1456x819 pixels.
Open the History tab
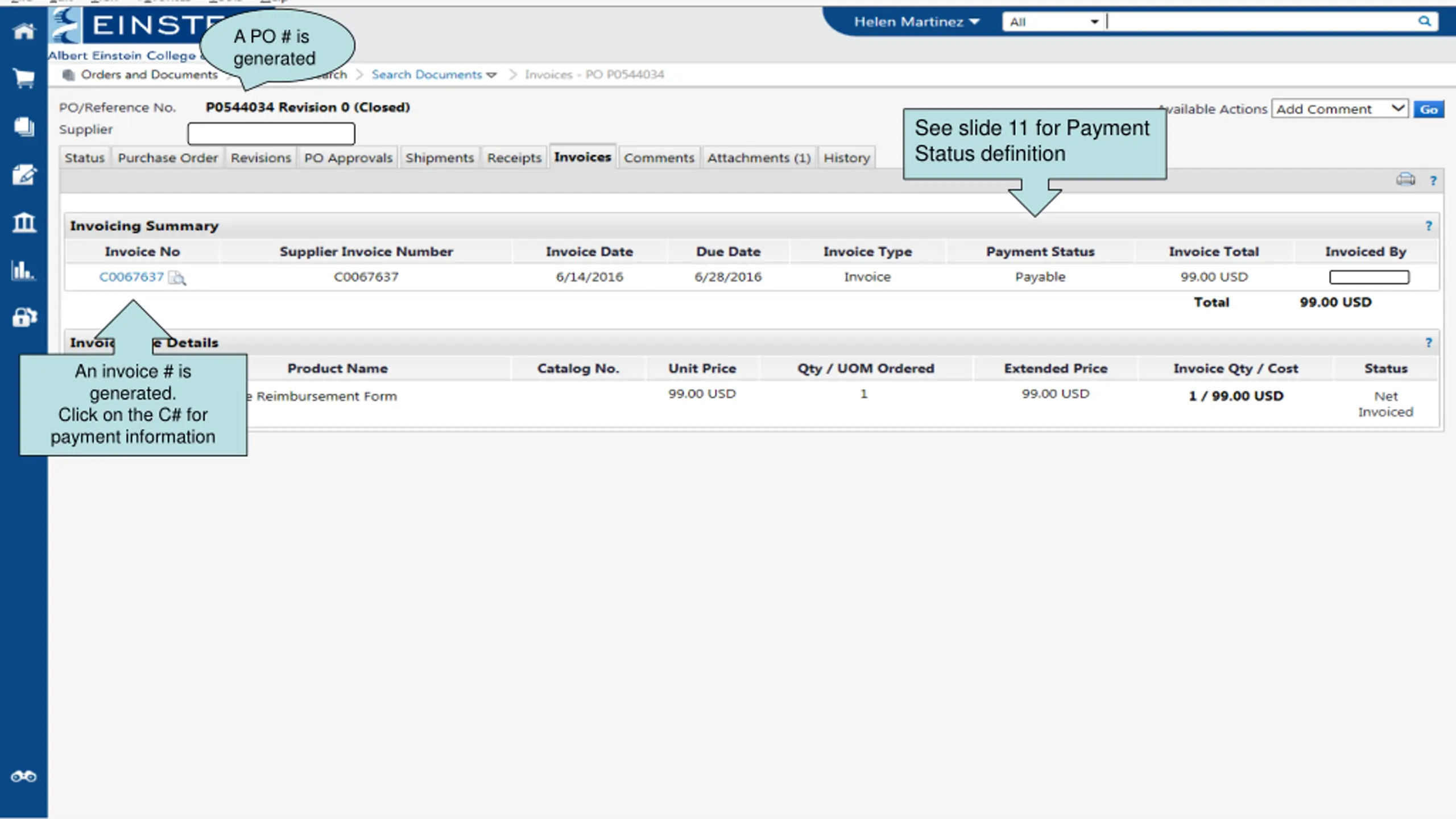846,158
